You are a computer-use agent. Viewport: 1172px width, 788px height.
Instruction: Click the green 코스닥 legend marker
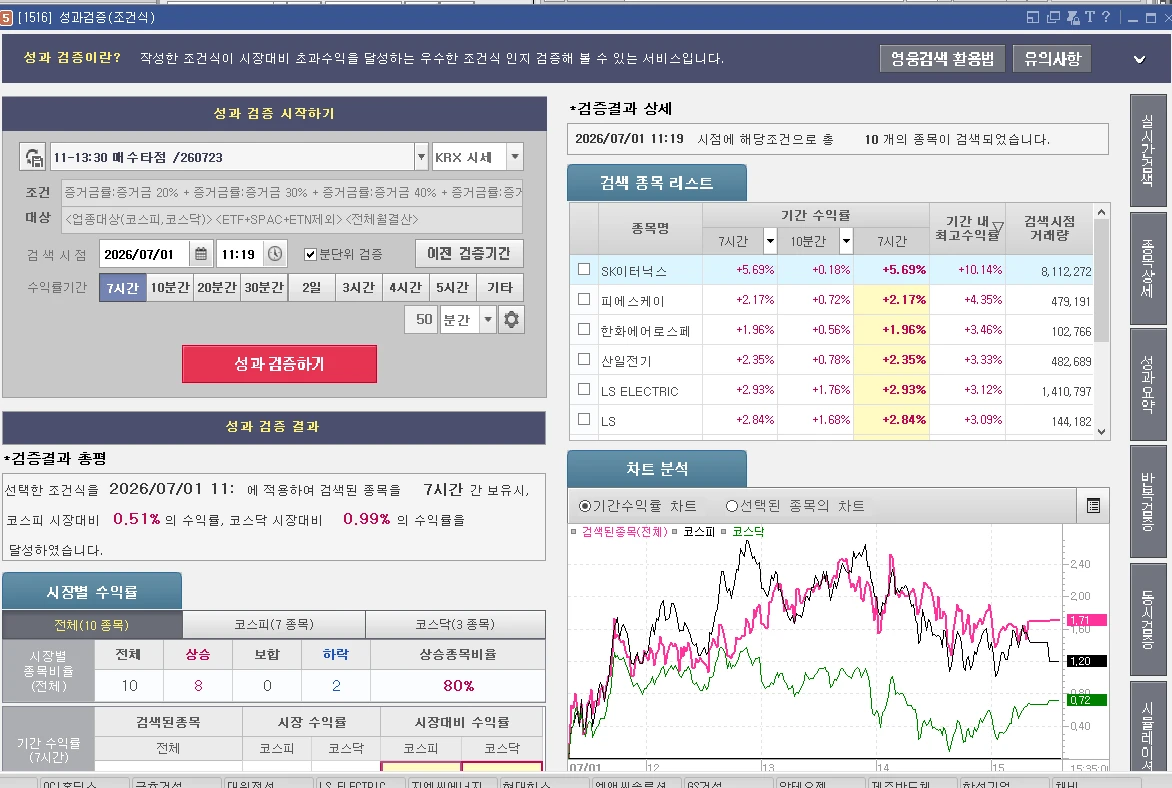[x=724, y=532]
